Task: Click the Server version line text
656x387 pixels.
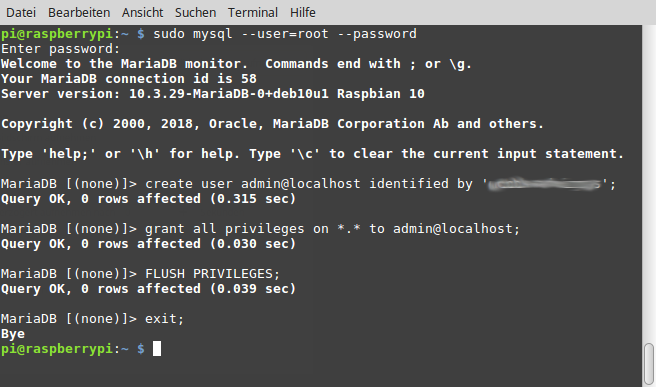Action: click(213, 94)
